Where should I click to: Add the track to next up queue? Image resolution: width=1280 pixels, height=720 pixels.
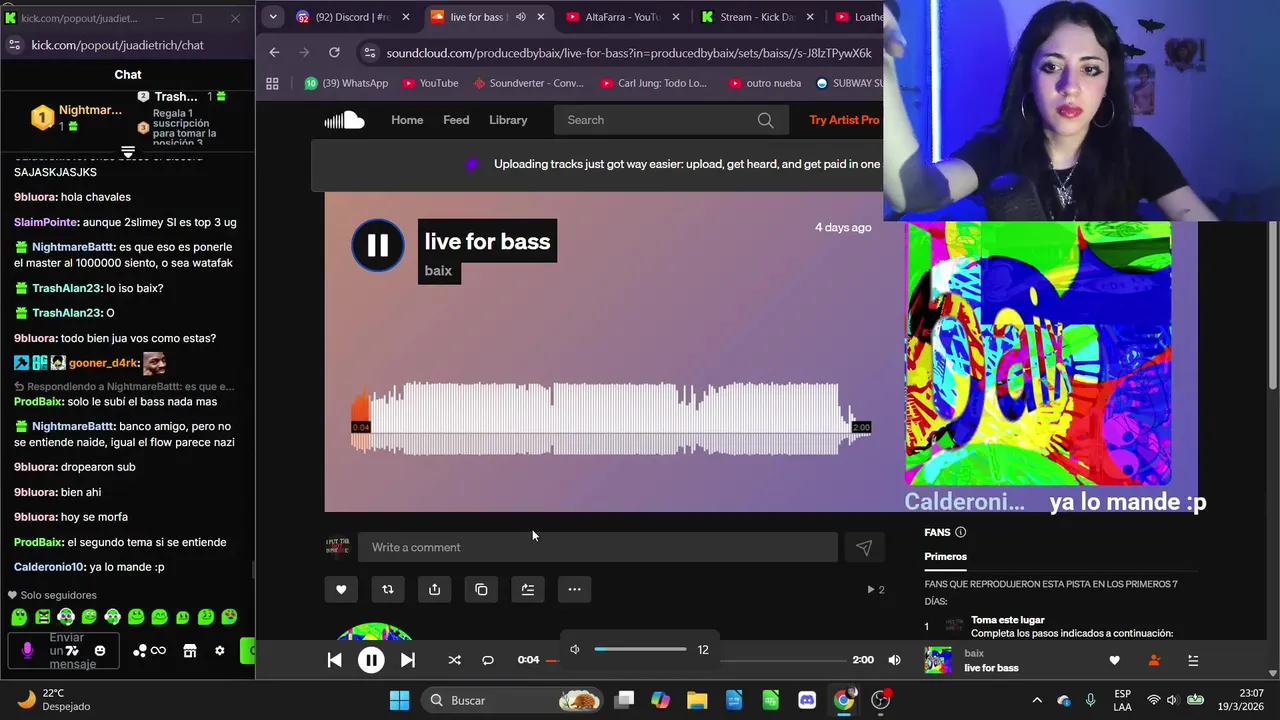528,589
